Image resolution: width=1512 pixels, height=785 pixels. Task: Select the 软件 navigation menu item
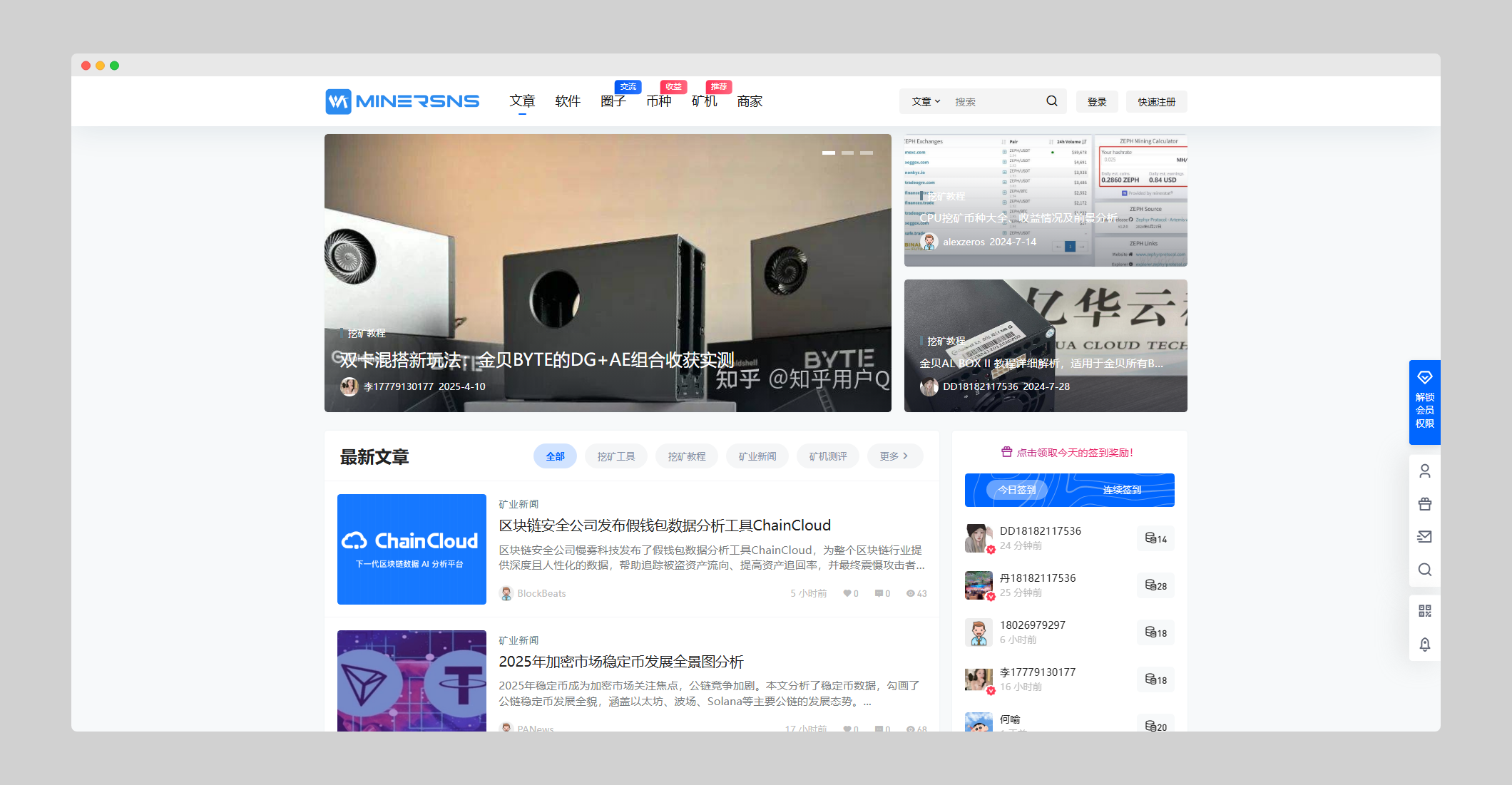click(x=567, y=101)
